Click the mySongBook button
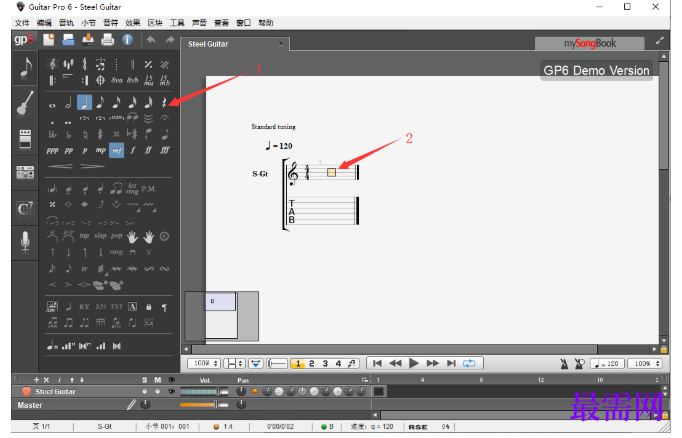The height and width of the screenshot is (438, 682). pos(590,43)
